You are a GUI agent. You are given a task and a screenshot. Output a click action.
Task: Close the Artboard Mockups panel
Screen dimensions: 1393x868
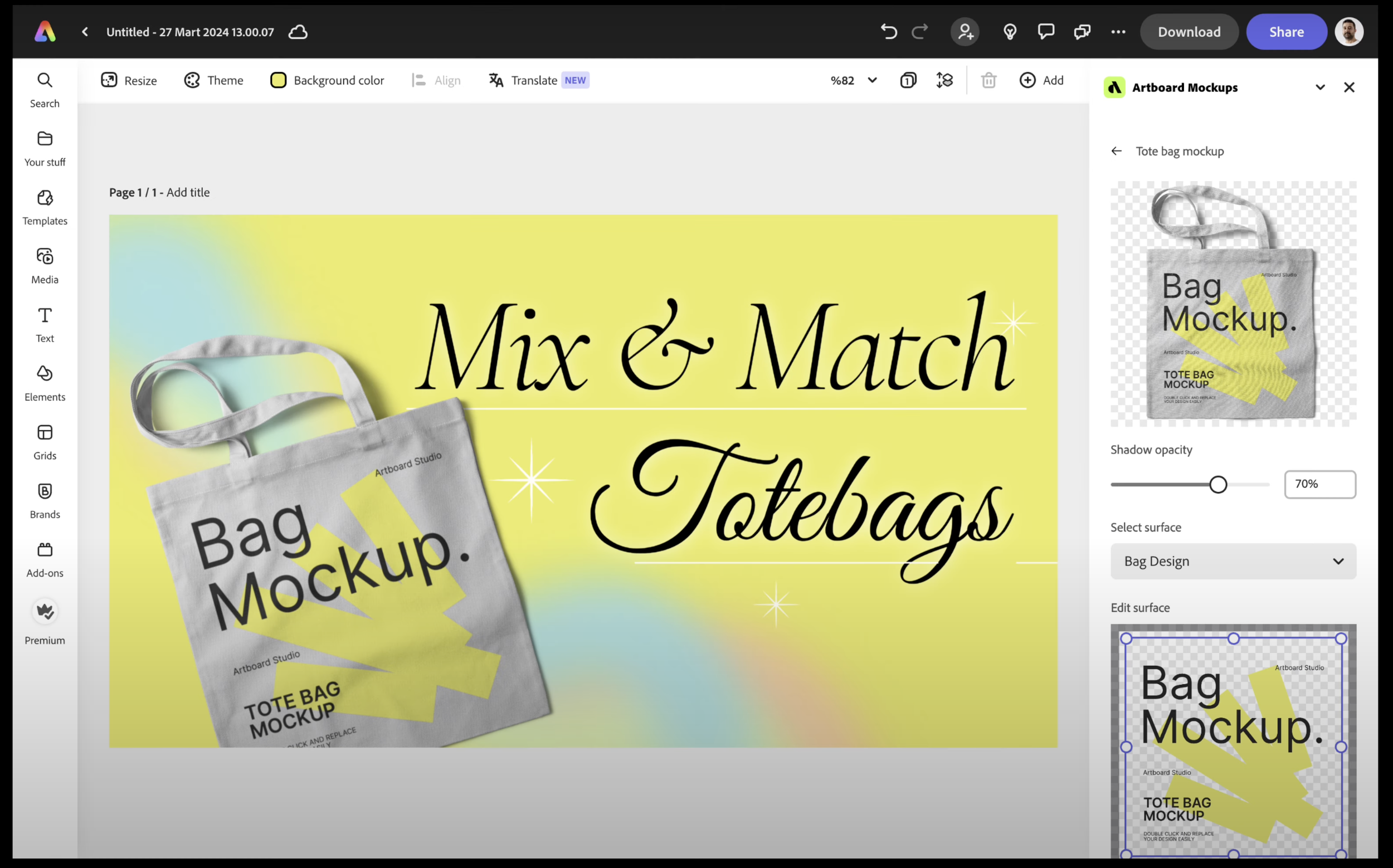pos(1349,87)
